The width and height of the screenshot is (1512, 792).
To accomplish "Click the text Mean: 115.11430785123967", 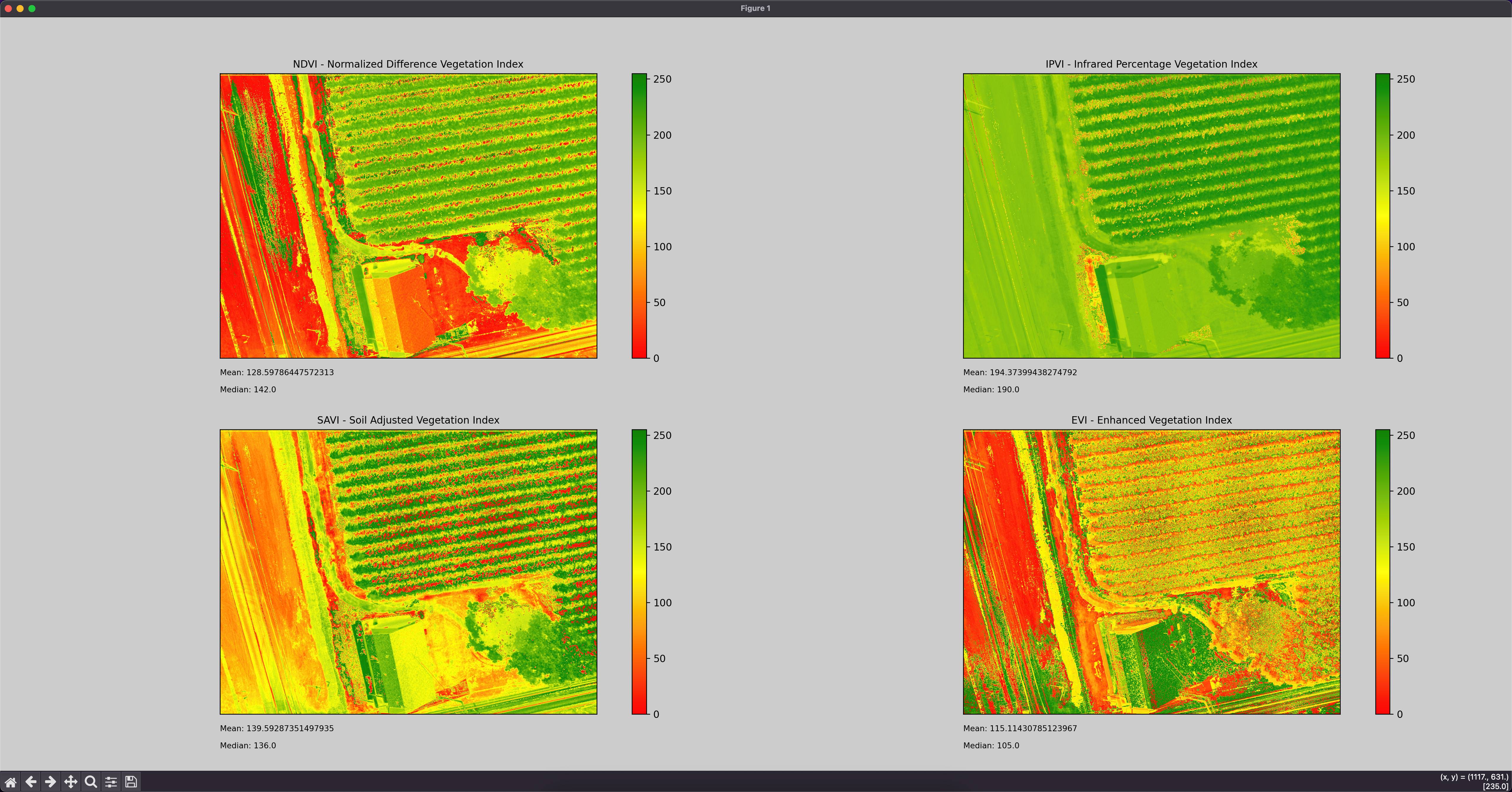I will (x=1020, y=729).
